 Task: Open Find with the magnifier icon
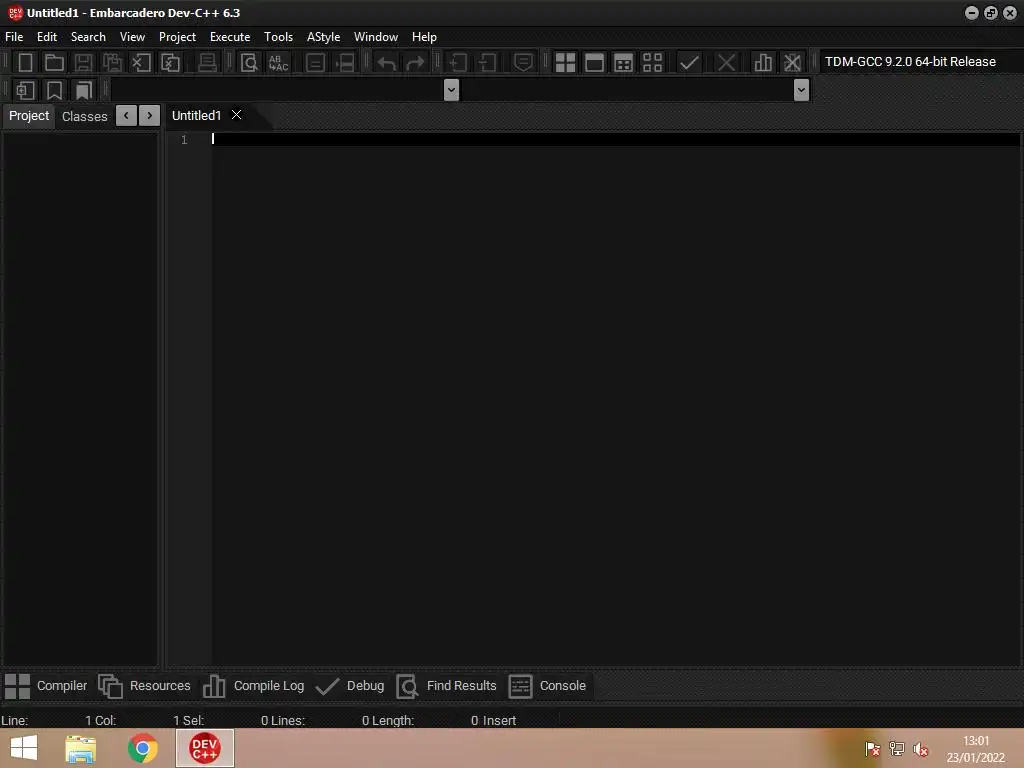point(249,63)
